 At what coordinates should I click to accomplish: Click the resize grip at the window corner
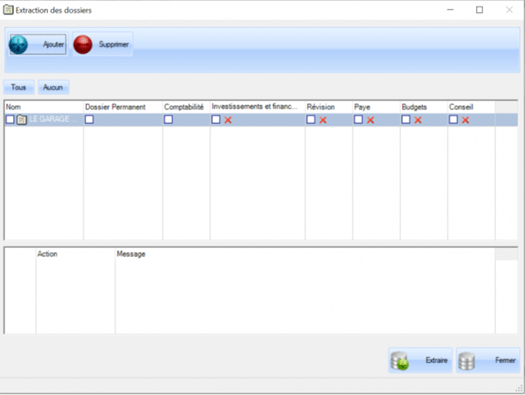519,388
